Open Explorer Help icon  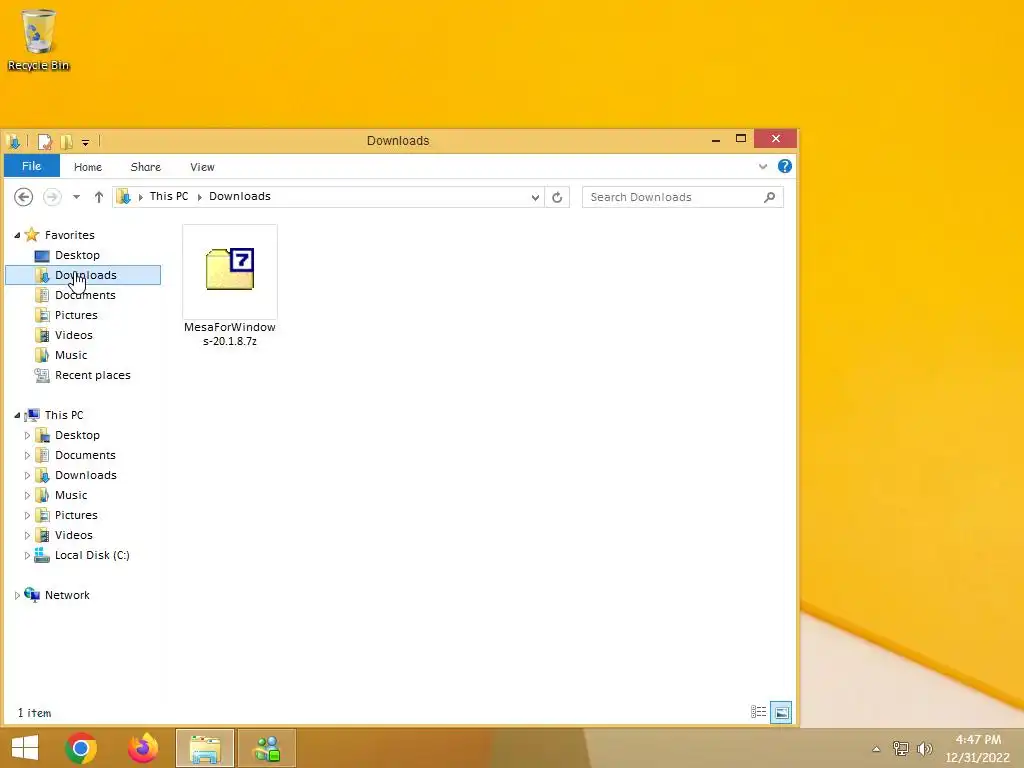[785, 167]
